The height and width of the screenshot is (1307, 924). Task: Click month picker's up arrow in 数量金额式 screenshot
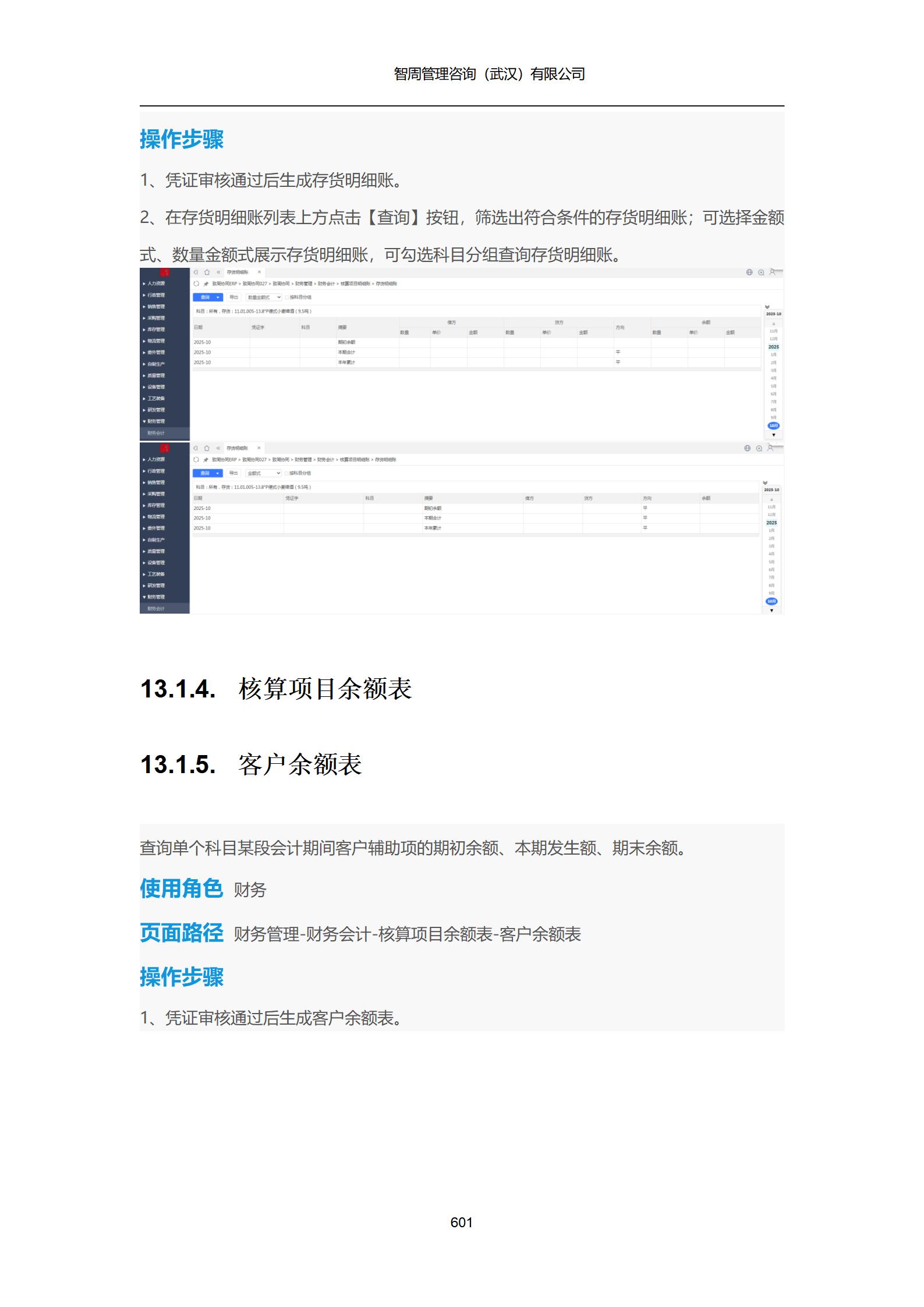point(774,323)
